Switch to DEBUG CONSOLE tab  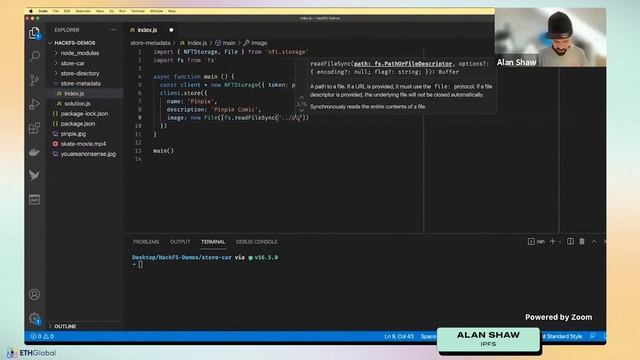click(256, 242)
